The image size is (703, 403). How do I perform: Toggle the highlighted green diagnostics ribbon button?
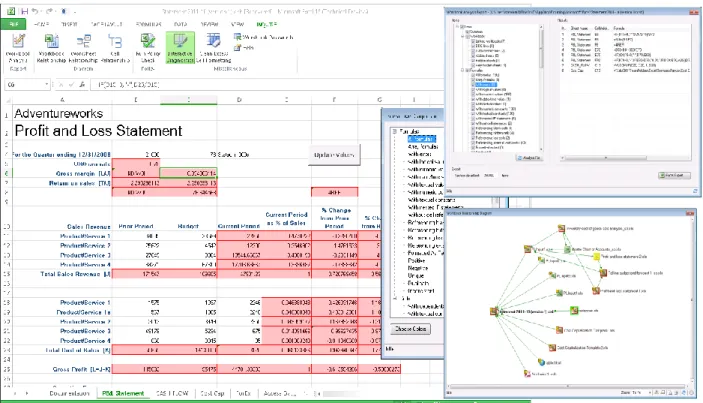[180, 48]
